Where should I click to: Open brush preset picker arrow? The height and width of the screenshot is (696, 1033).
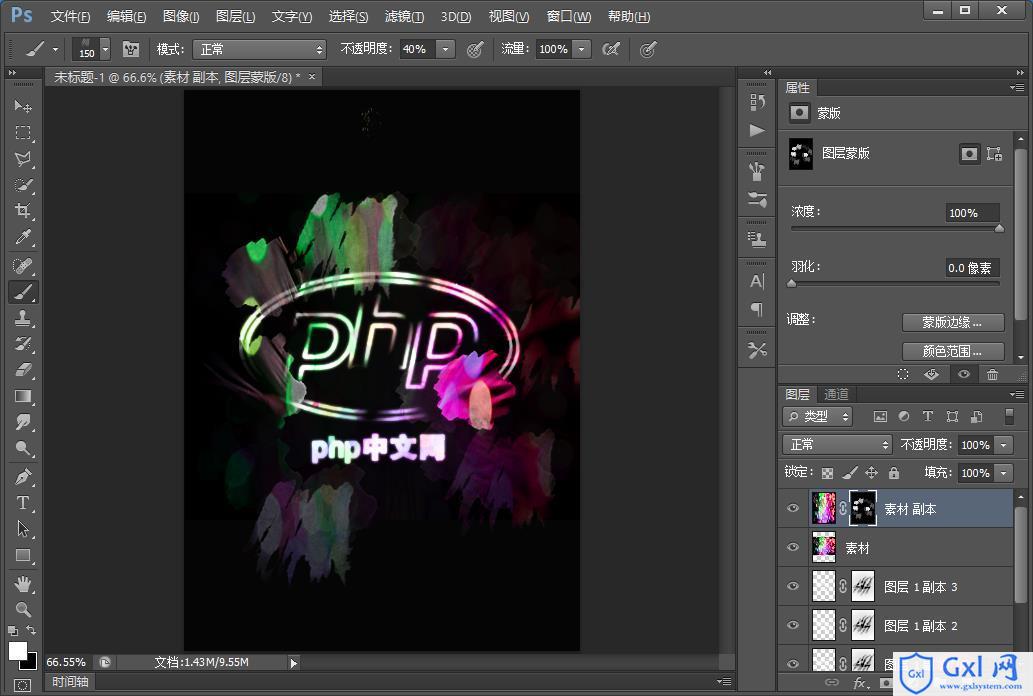(x=105, y=49)
